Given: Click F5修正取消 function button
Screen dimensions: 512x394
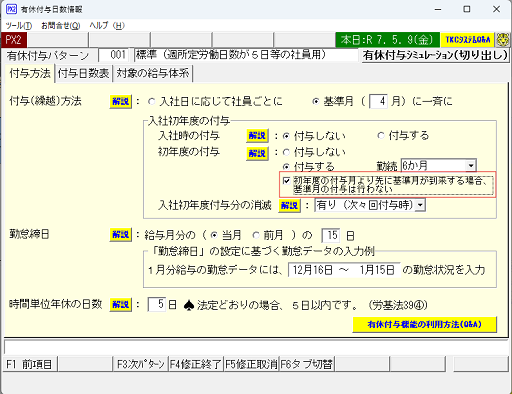Looking at the screenshot, I should click(x=251, y=364).
